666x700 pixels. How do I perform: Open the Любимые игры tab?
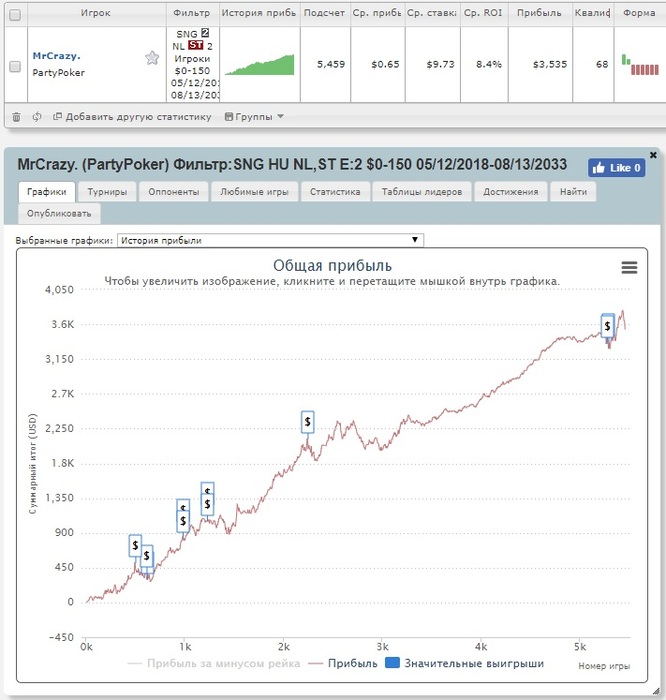coord(254,192)
